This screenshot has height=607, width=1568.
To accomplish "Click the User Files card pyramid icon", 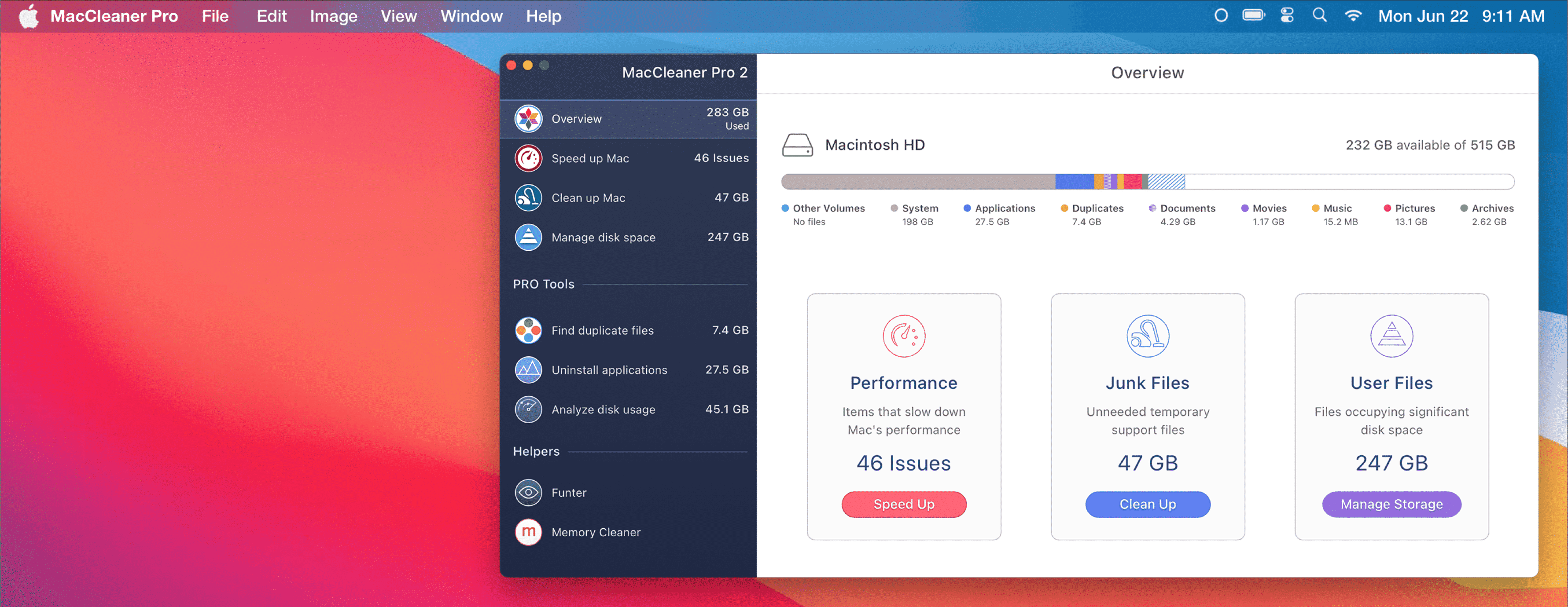I will pyautogui.click(x=1391, y=336).
